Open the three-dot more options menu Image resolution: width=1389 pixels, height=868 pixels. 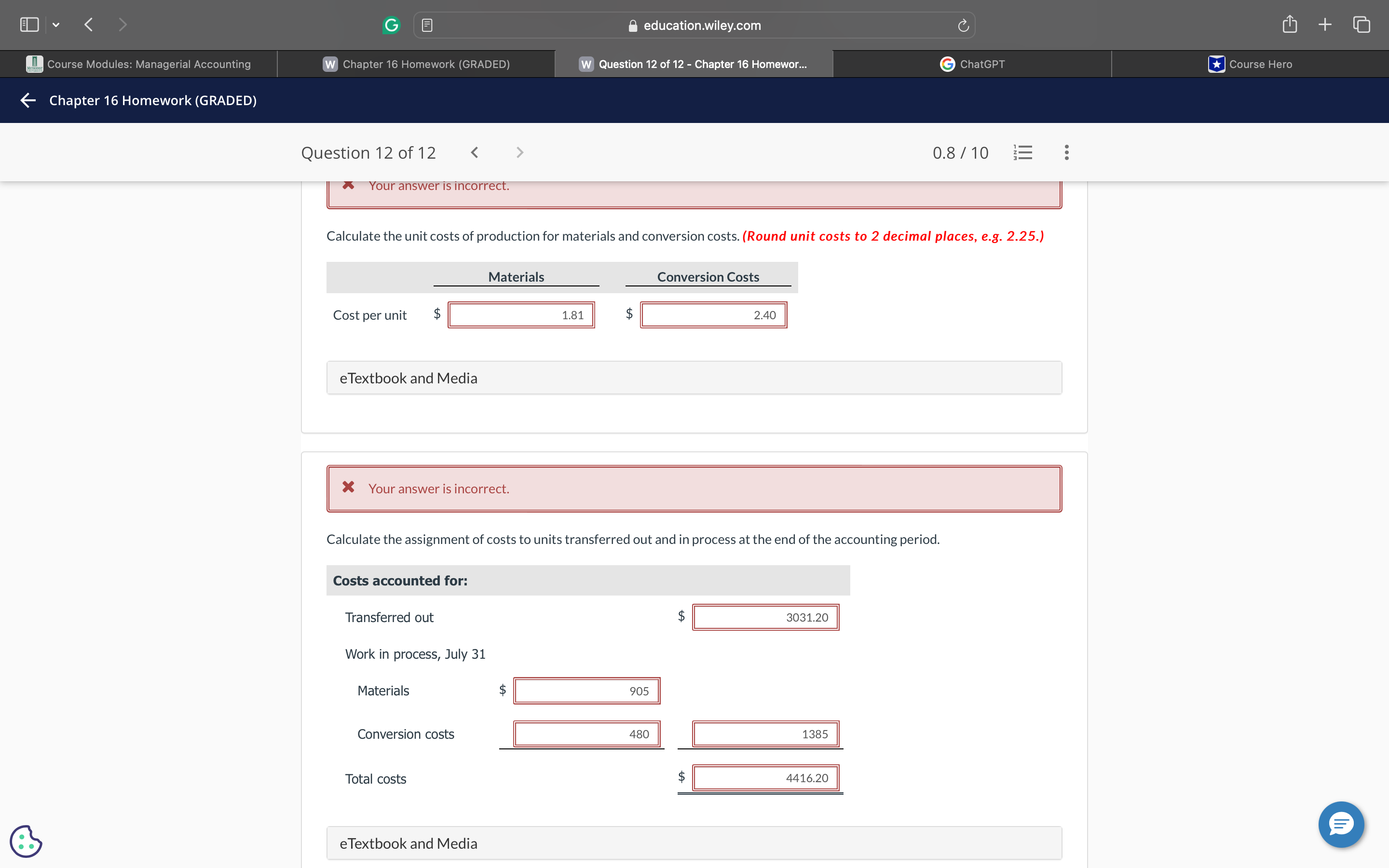1066,153
